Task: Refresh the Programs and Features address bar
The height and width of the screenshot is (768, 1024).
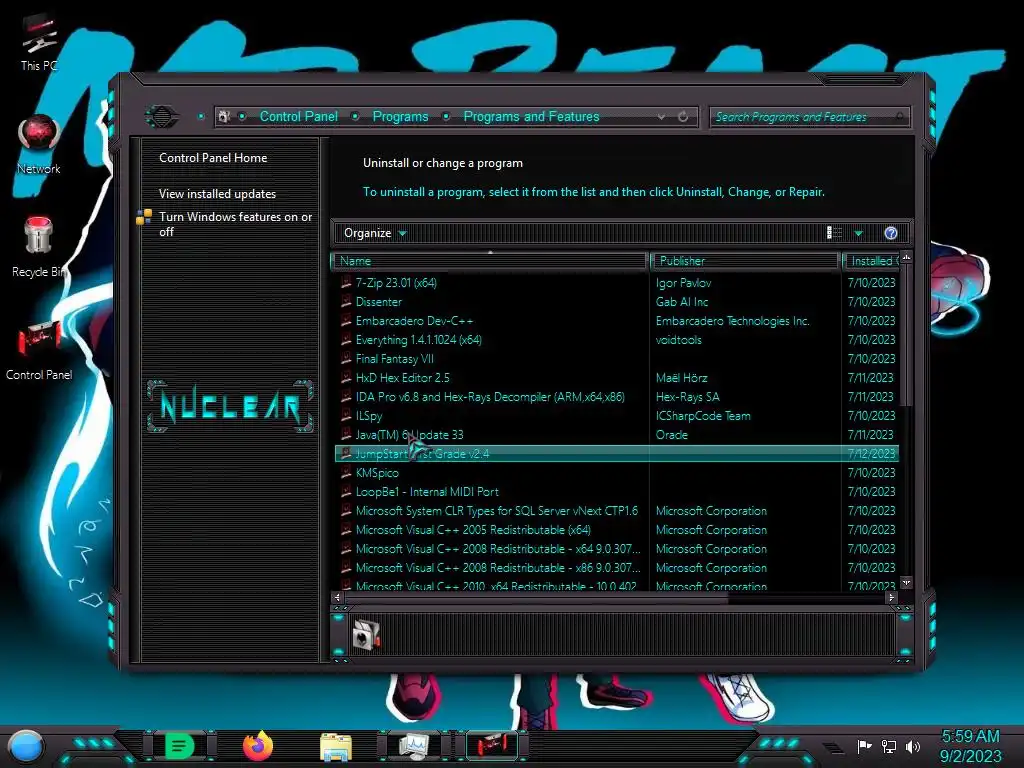Action: (x=683, y=117)
